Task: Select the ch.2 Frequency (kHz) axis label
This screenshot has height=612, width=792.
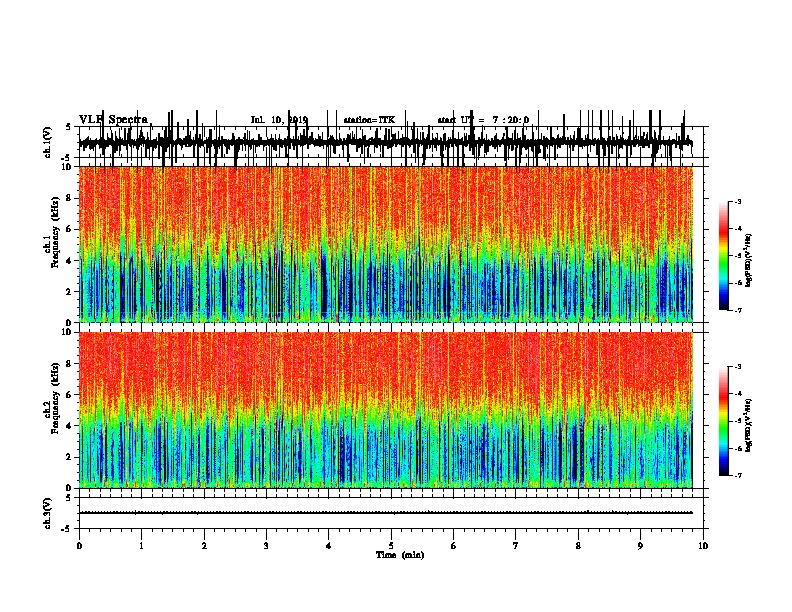Action: tap(53, 398)
